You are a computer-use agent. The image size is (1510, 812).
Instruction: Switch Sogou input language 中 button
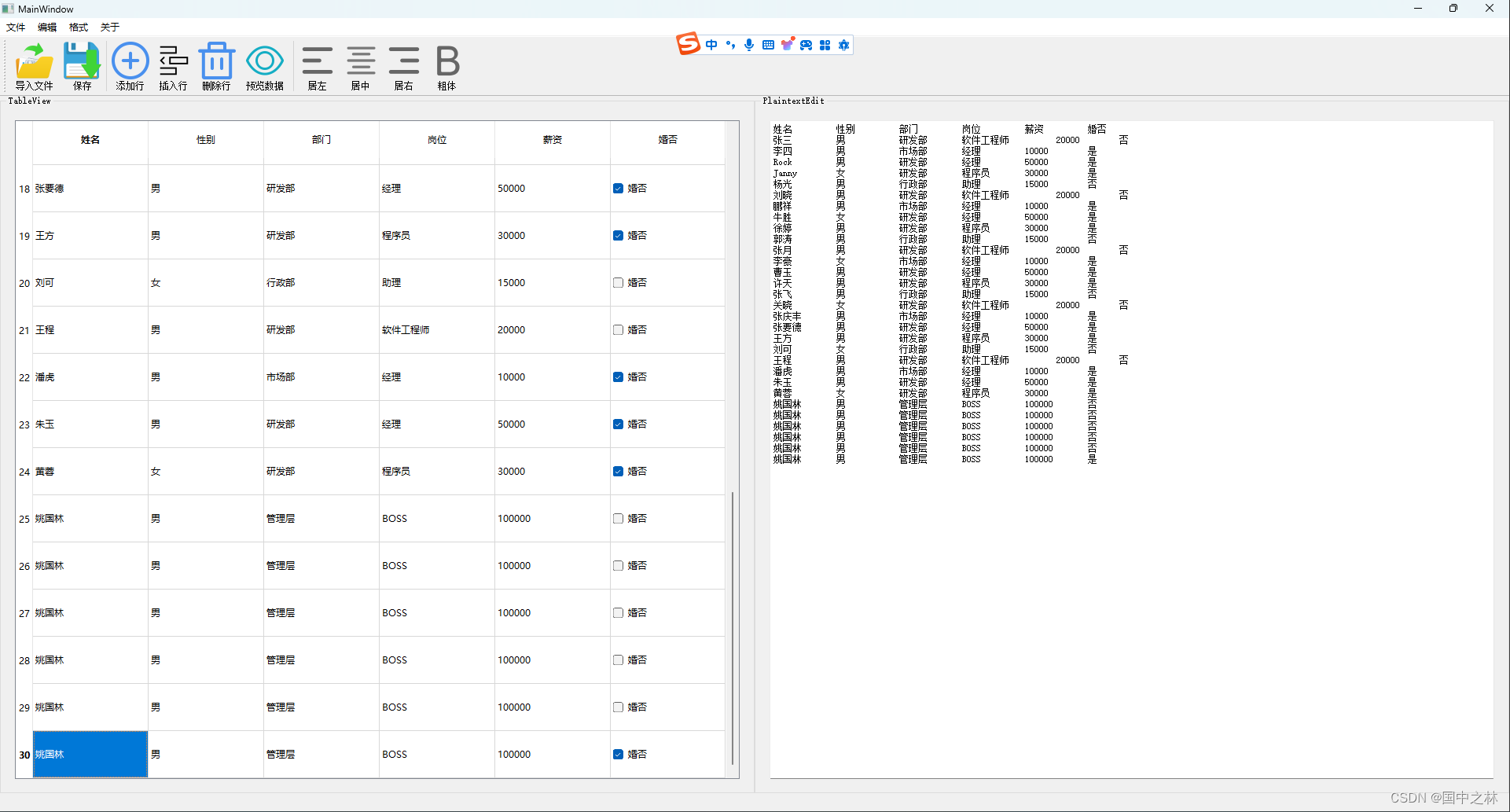pos(711,45)
